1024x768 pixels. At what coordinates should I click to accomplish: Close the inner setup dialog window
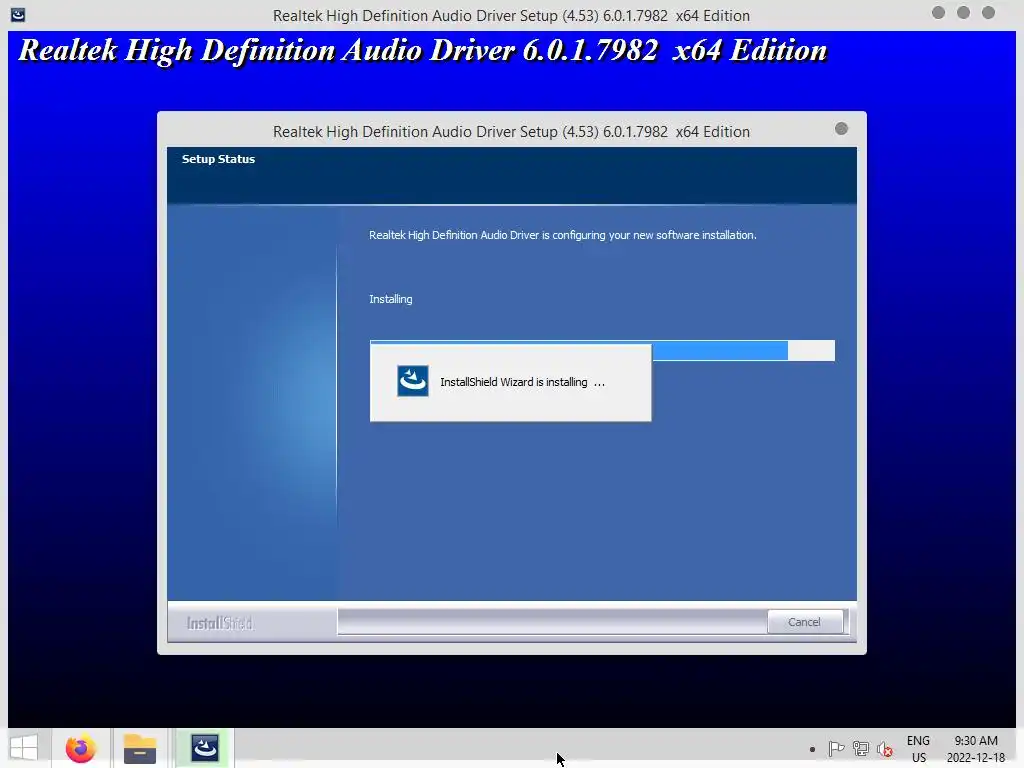841,129
